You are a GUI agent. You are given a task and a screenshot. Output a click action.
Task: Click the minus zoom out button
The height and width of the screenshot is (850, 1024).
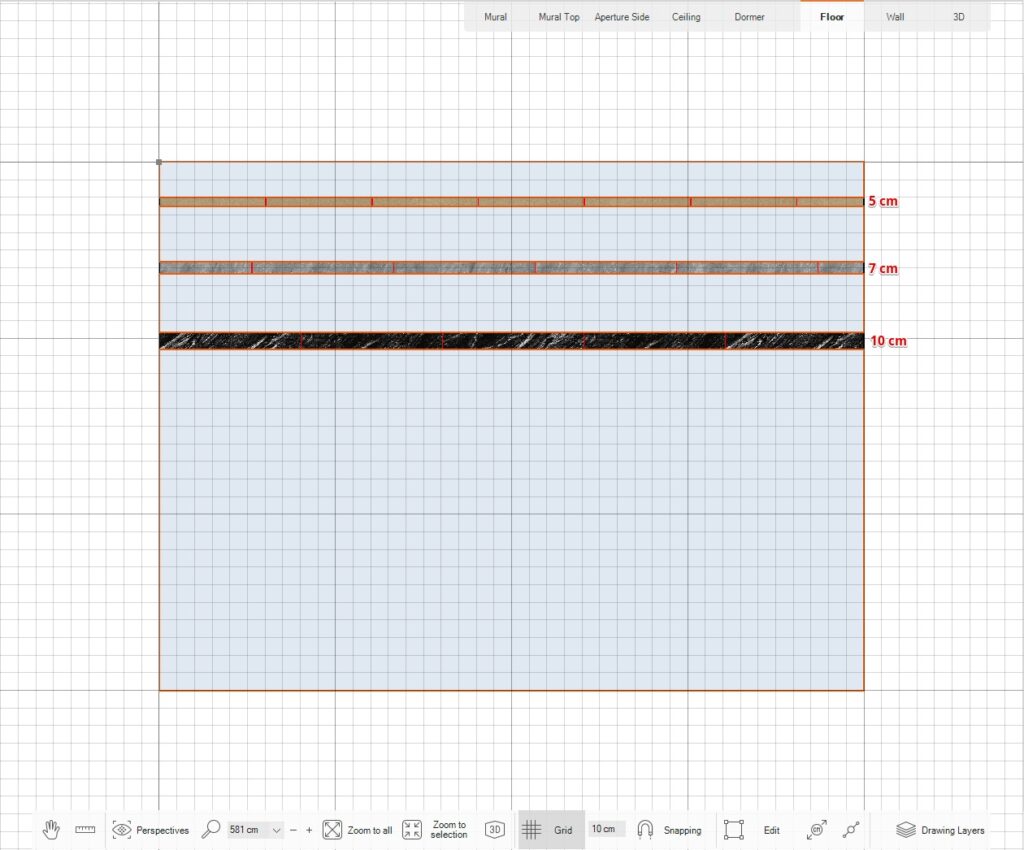pyautogui.click(x=294, y=830)
